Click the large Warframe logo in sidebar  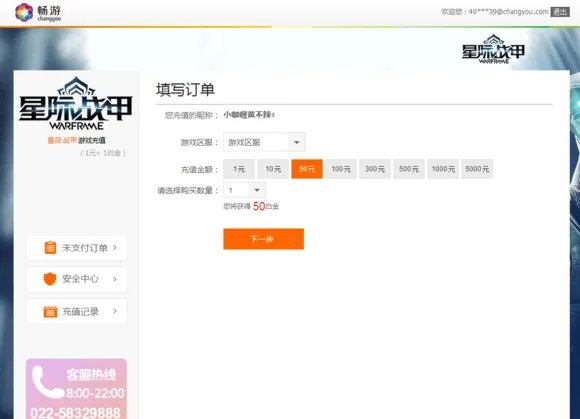point(76,103)
